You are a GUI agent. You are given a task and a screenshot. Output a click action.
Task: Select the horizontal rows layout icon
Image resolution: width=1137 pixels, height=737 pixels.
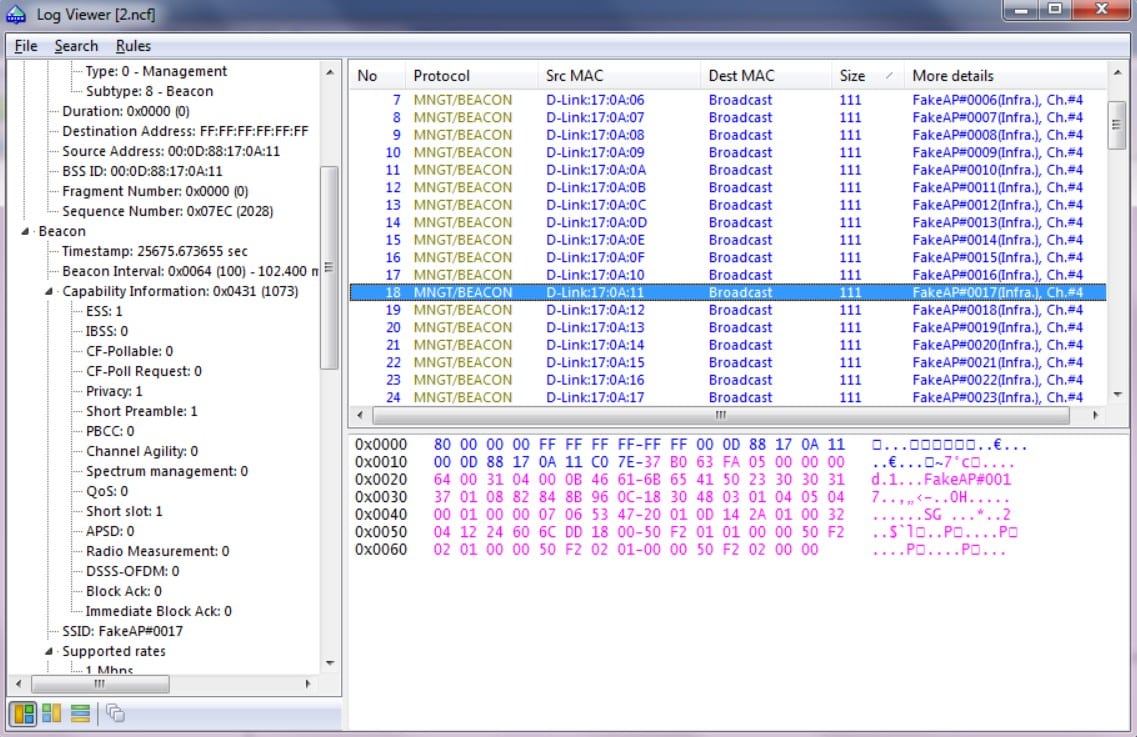pyautogui.click(x=80, y=714)
